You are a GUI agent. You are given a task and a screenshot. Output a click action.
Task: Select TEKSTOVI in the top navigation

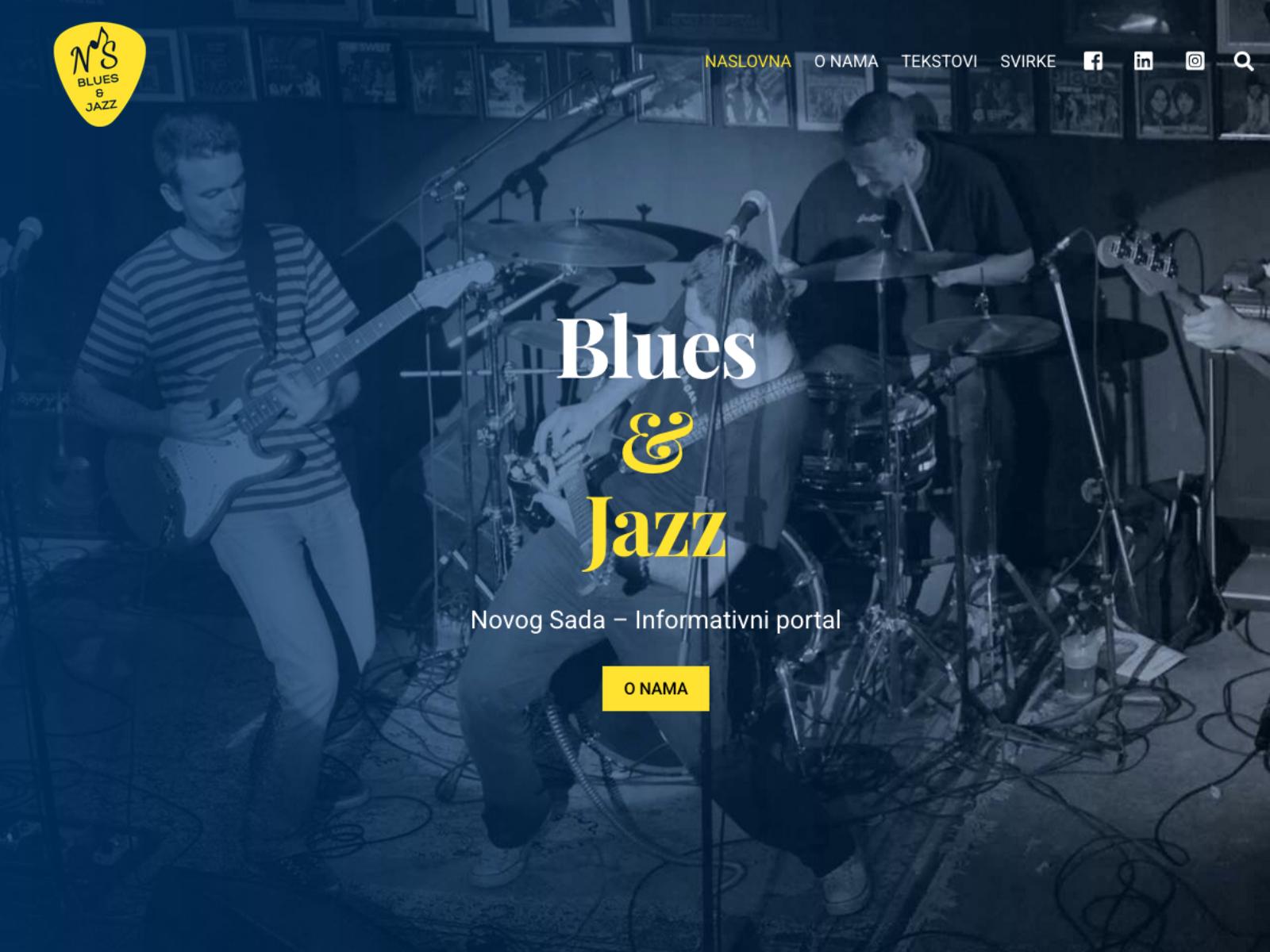[x=939, y=61]
